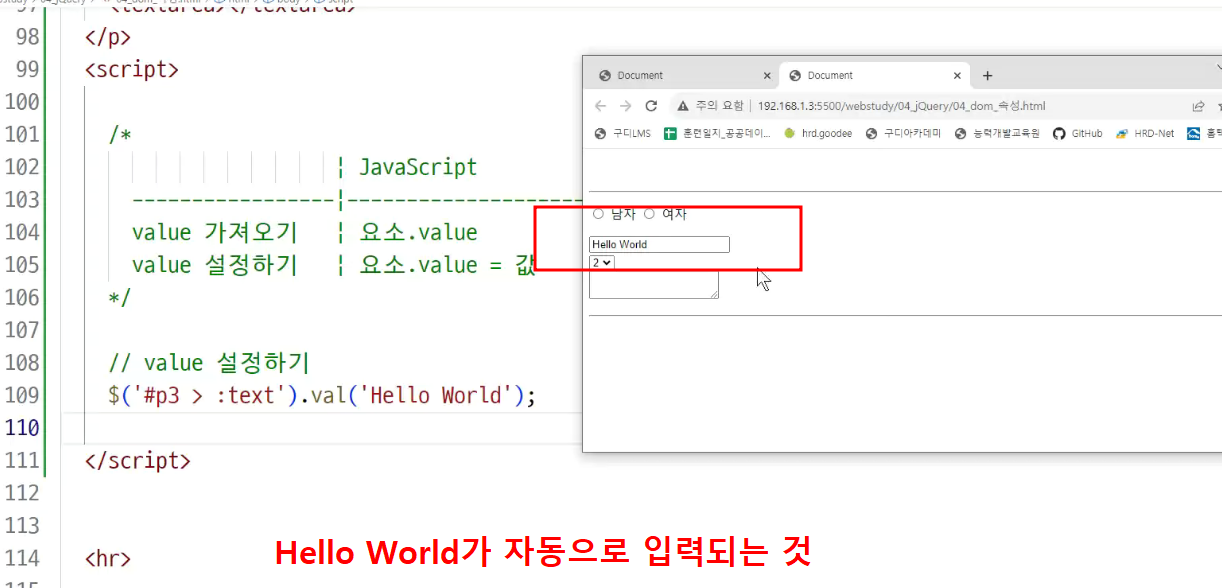Viewport: 1222px width, 588px height.
Task: Click line number 99 in the editor gutter
Action: pyautogui.click(x=28, y=69)
